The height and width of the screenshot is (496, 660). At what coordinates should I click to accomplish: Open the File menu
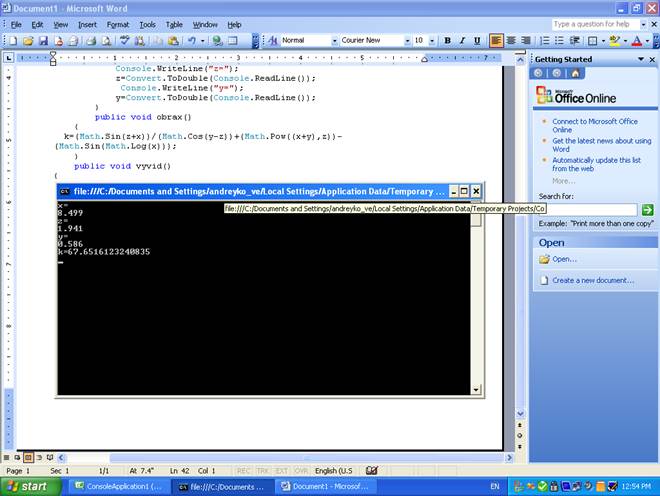click(x=16, y=25)
